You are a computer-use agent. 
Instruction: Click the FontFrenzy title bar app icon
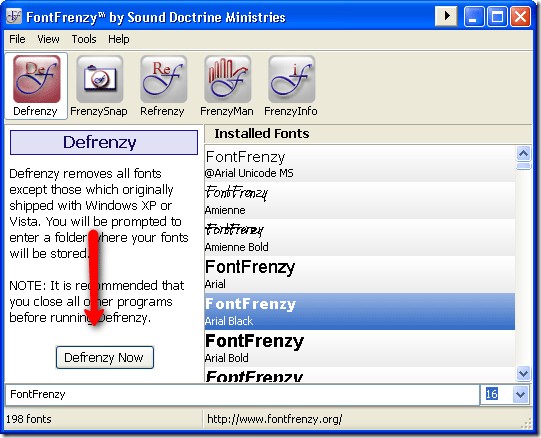[x=14, y=16]
